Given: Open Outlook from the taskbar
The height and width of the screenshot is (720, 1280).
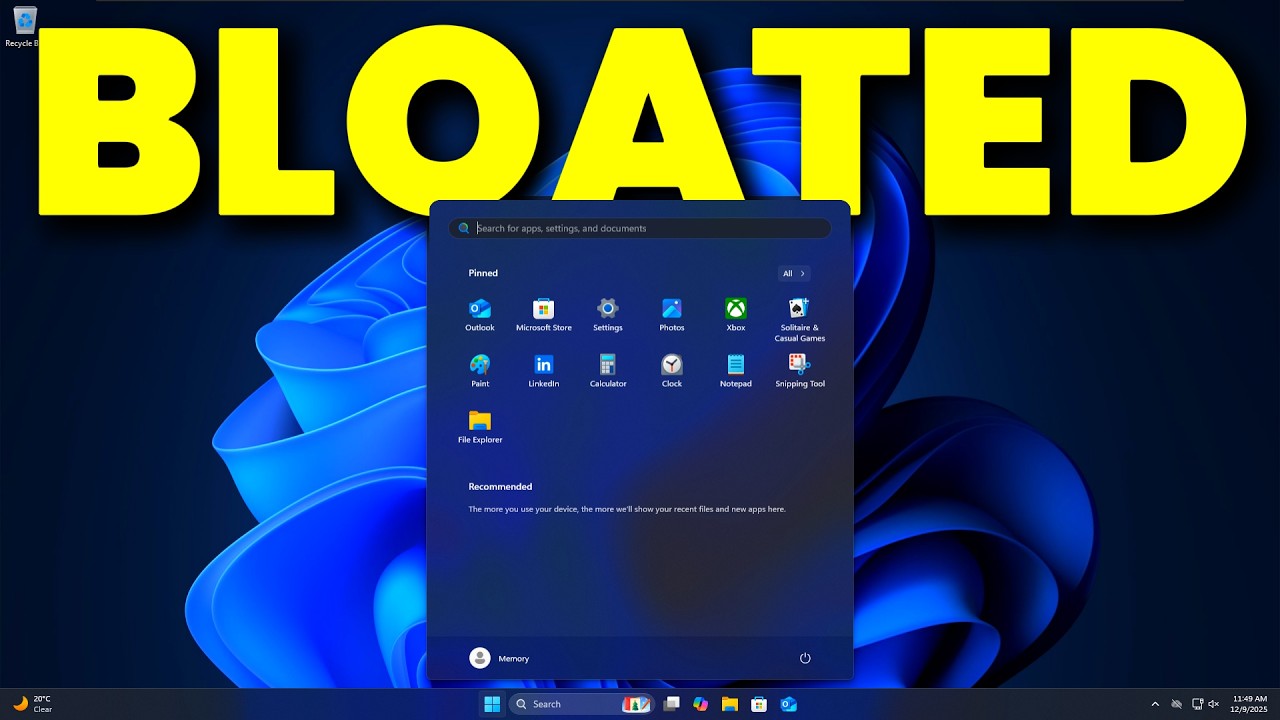Looking at the screenshot, I should 788,704.
